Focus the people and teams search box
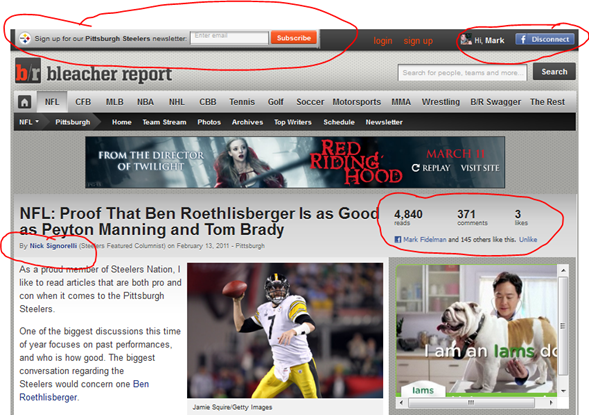Viewport: 589px width, 415px height. click(x=462, y=72)
